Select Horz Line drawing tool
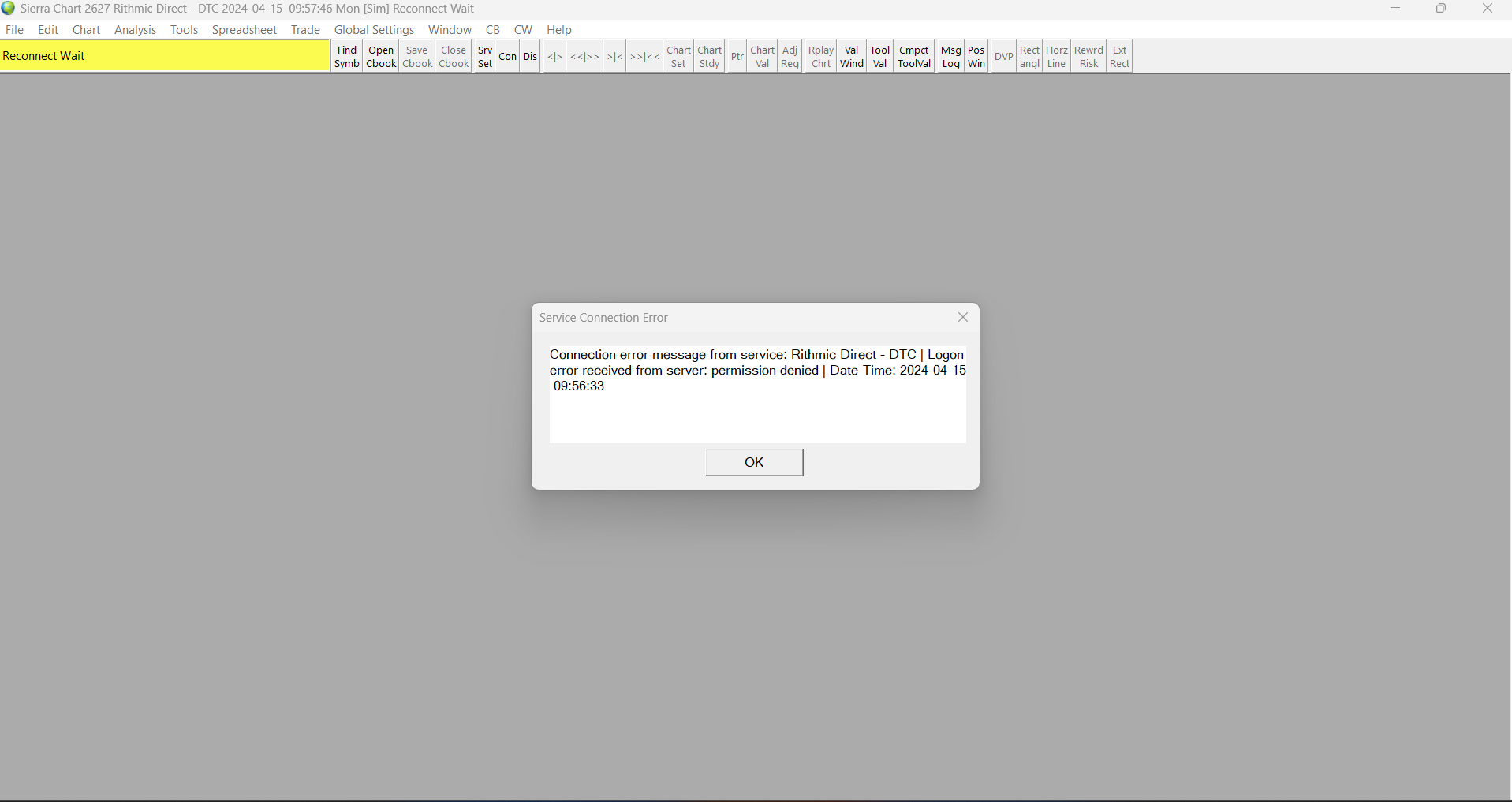This screenshot has height=802, width=1512. click(1057, 57)
